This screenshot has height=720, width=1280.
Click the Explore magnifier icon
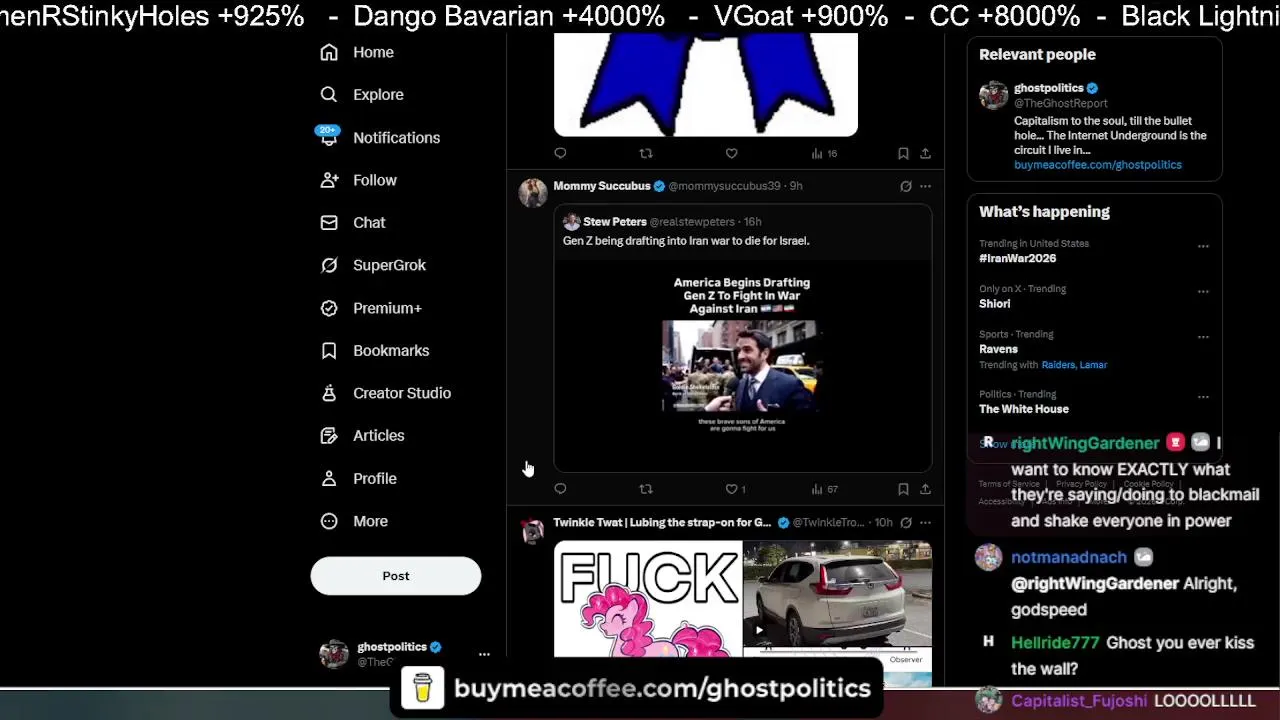tap(329, 95)
